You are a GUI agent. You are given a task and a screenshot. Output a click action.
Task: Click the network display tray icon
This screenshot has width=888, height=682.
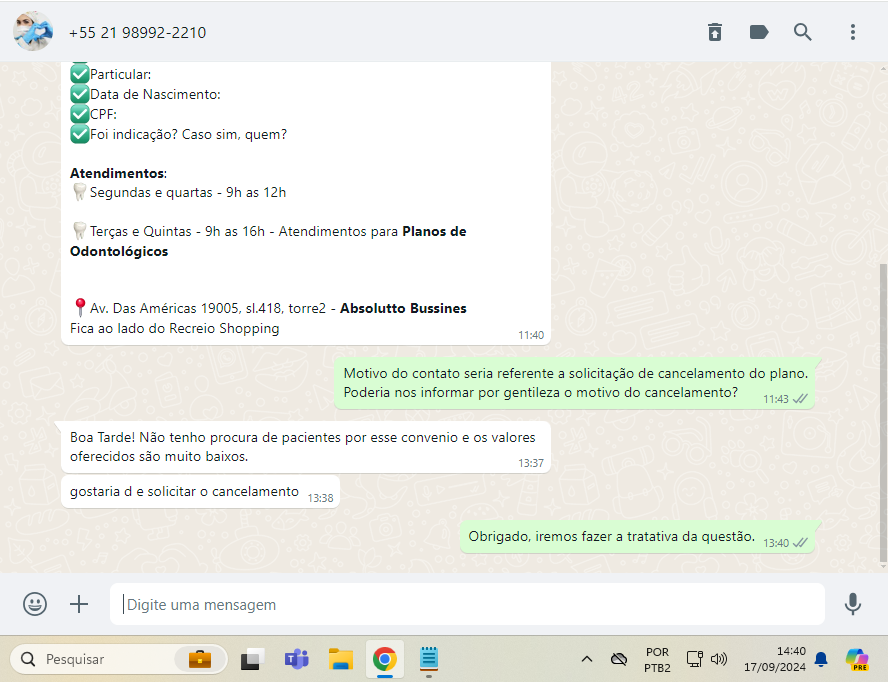point(694,659)
